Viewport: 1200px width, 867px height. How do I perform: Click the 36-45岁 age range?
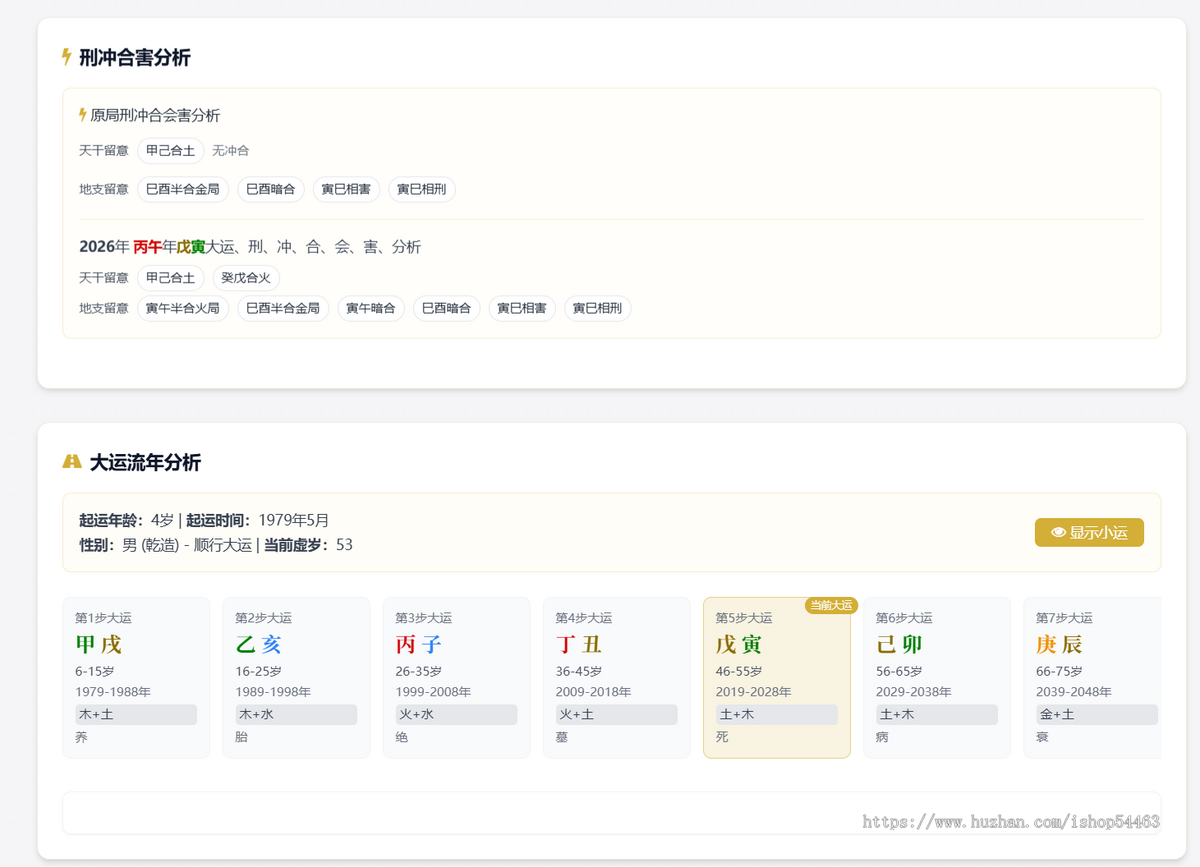[579, 672]
